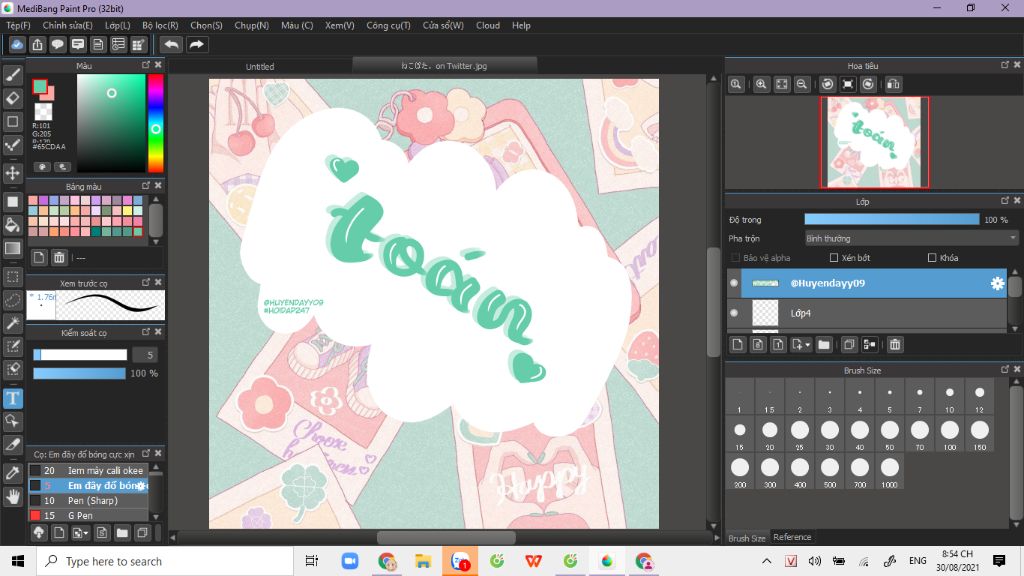The height and width of the screenshot is (576, 1024).
Task: Open the Tệp(F) menu
Action: (18, 25)
